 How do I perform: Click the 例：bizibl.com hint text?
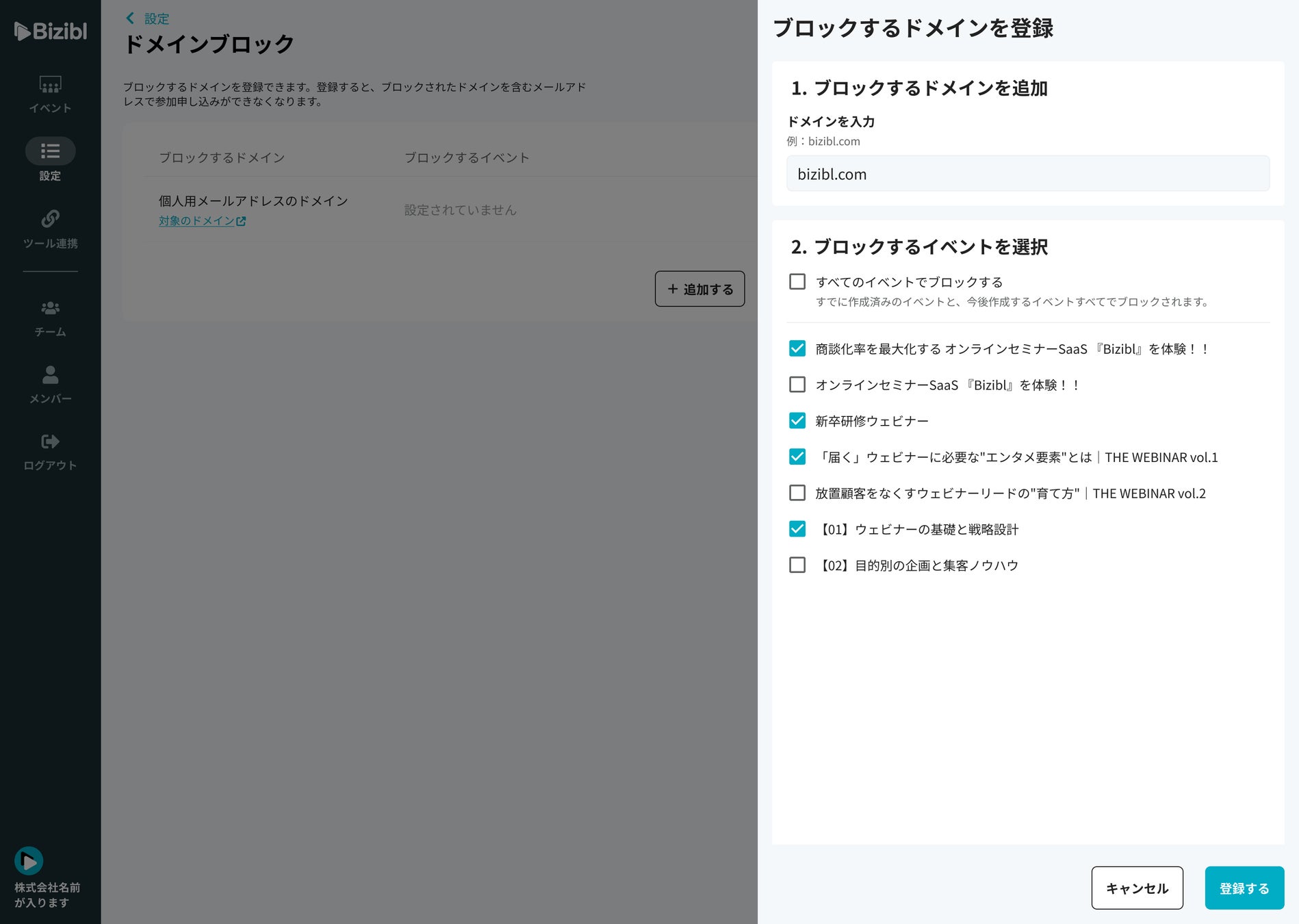pos(823,142)
